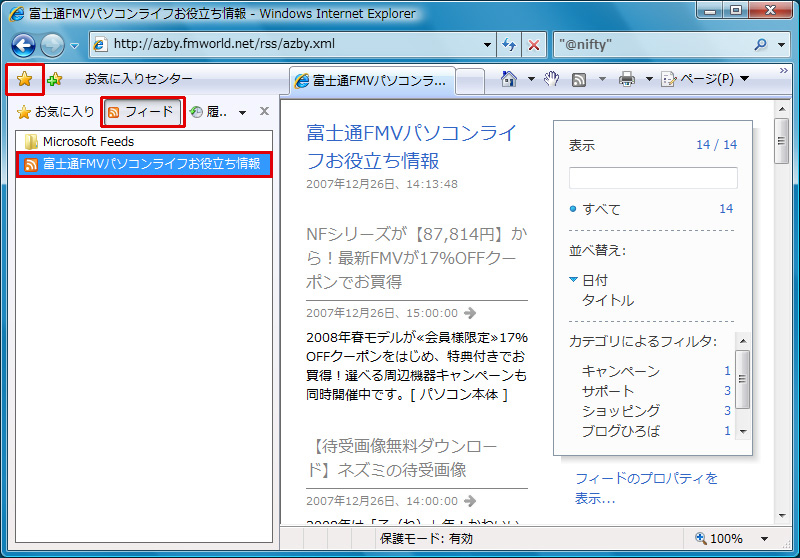Expand the Home button dropdown
Viewport: 800px width, 558px height.
pyautogui.click(x=531, y=79)
